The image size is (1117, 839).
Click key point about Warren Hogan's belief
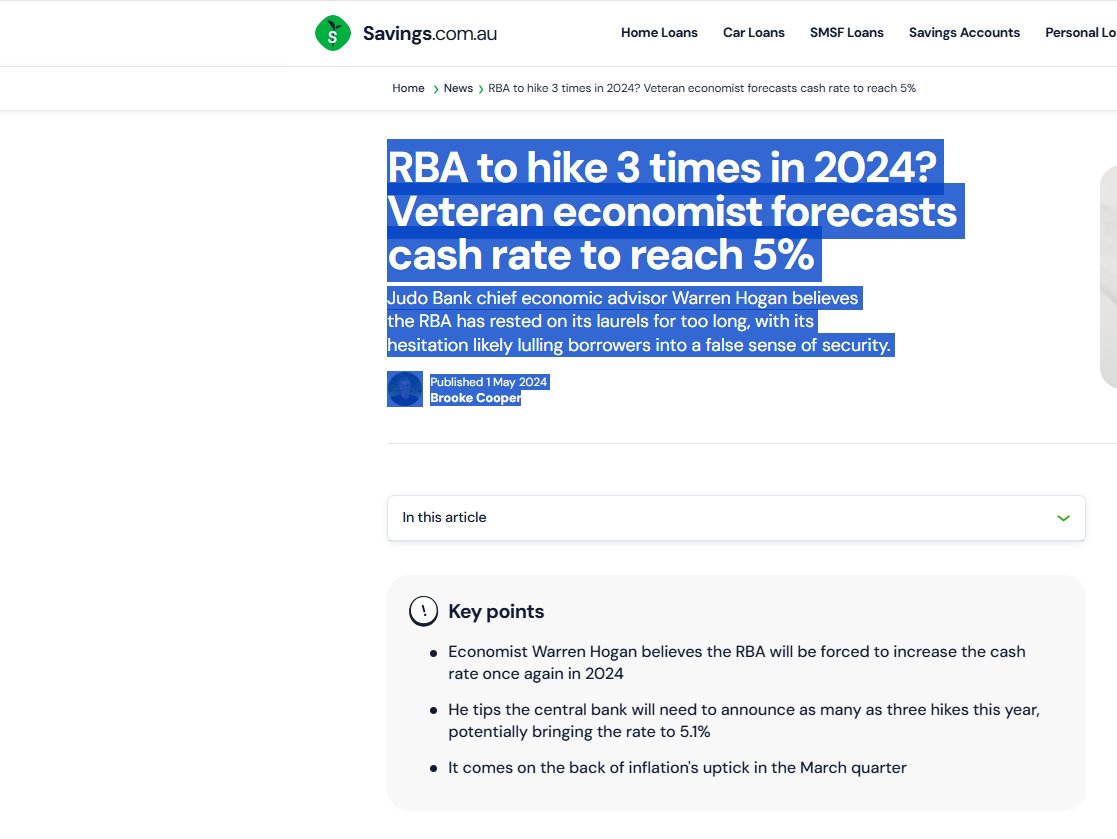tap(737, 662)
